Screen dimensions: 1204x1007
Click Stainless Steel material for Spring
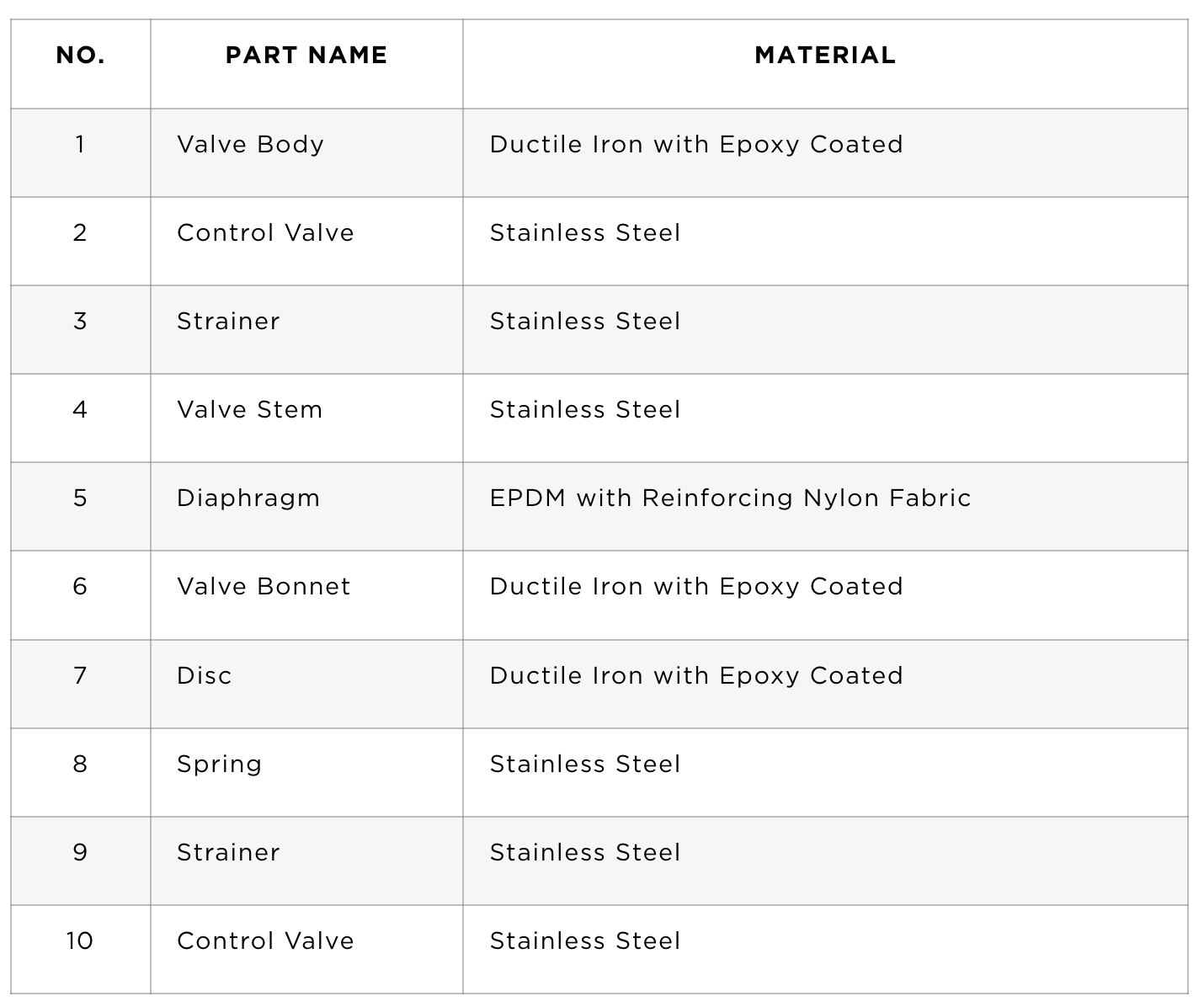tap(585, 764)
